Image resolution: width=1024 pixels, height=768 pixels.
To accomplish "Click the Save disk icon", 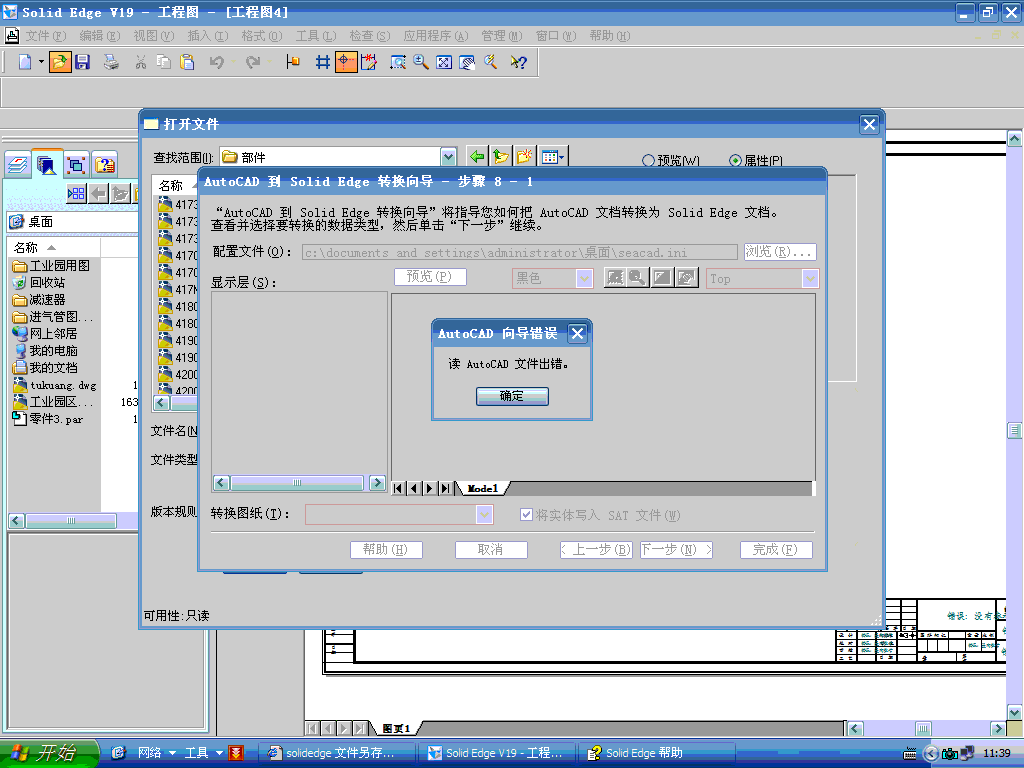I will 82,62.
